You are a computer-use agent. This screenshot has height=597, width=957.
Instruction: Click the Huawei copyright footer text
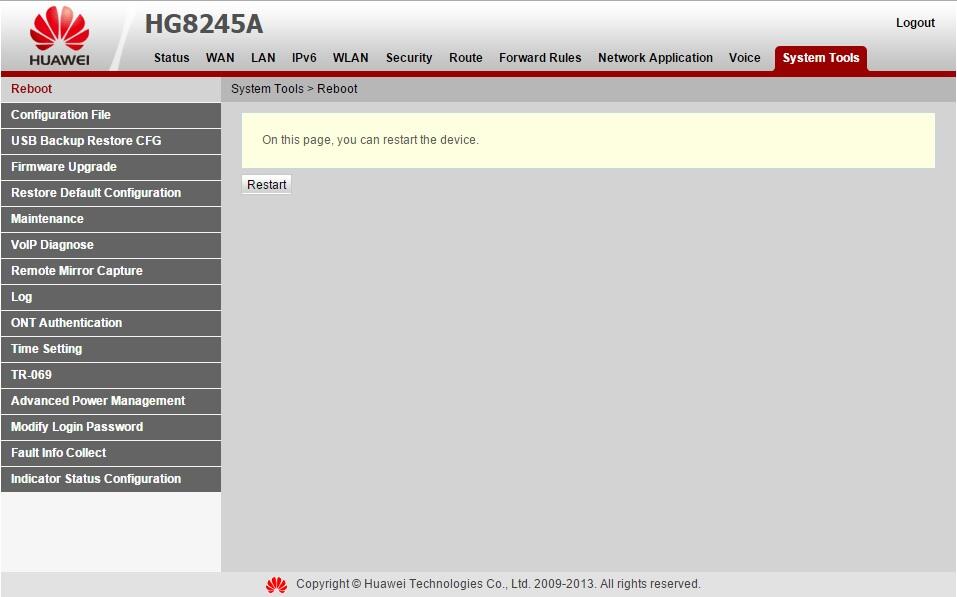pyautogui.click(x=498, y=584)
